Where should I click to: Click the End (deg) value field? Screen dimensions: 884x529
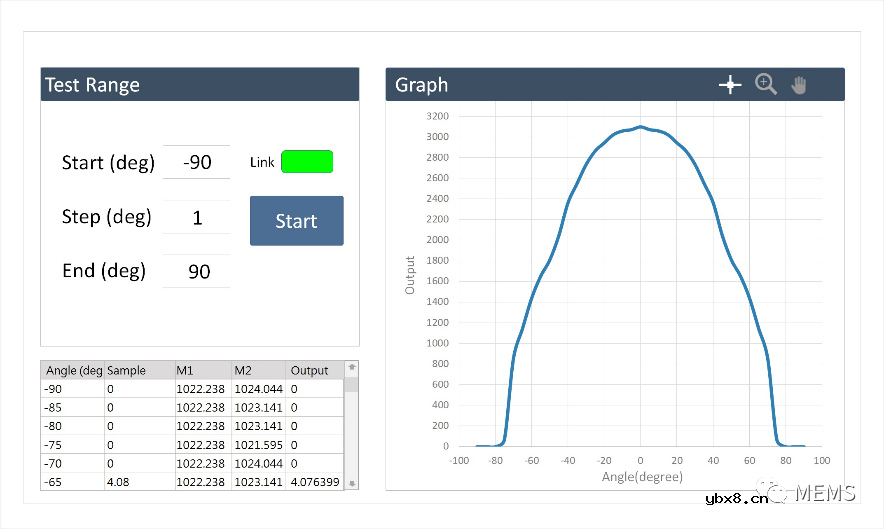[x=197, y=271]
